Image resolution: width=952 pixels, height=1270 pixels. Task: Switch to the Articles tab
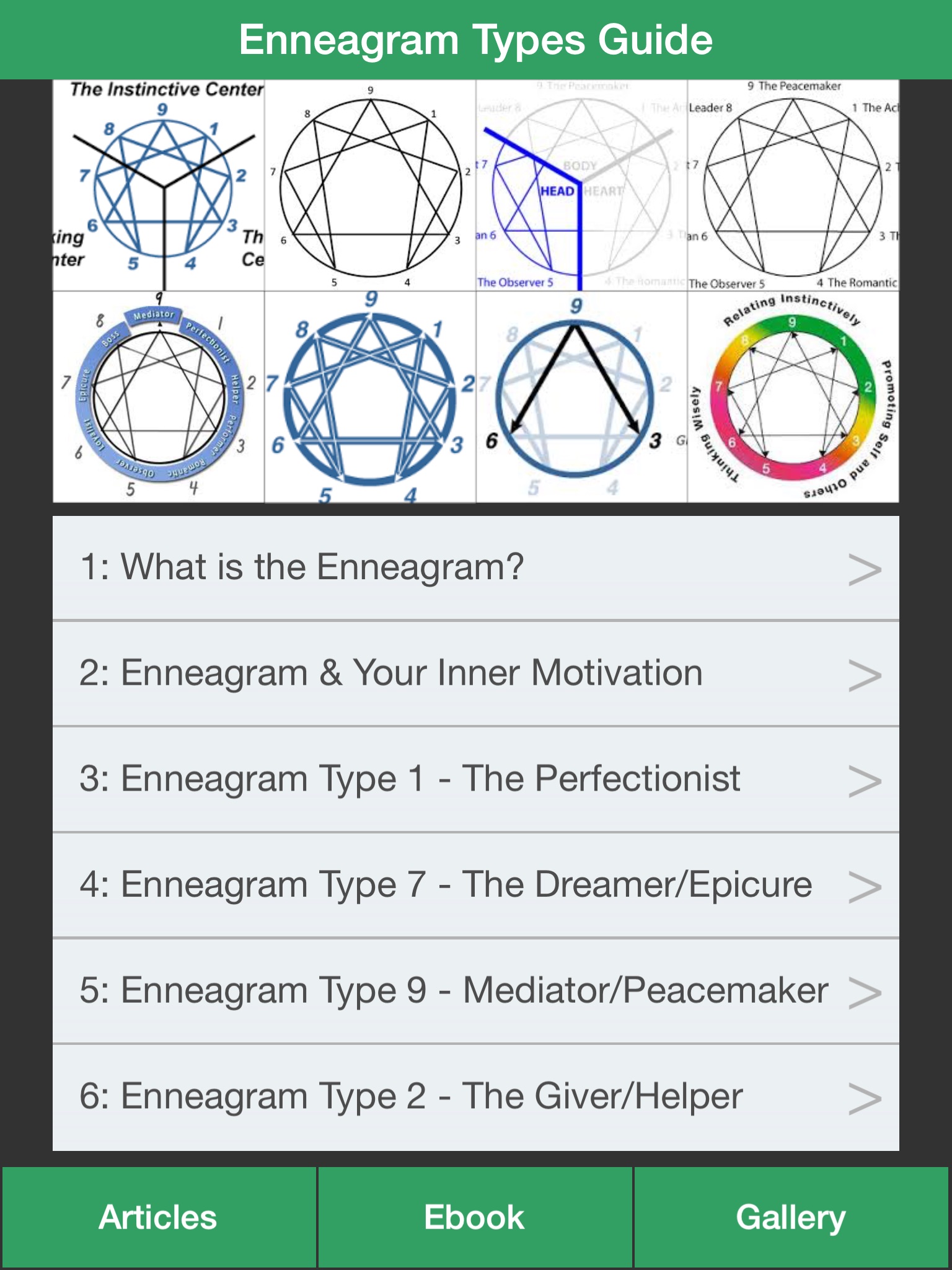pyautogui.click(x=159, y=1217)
